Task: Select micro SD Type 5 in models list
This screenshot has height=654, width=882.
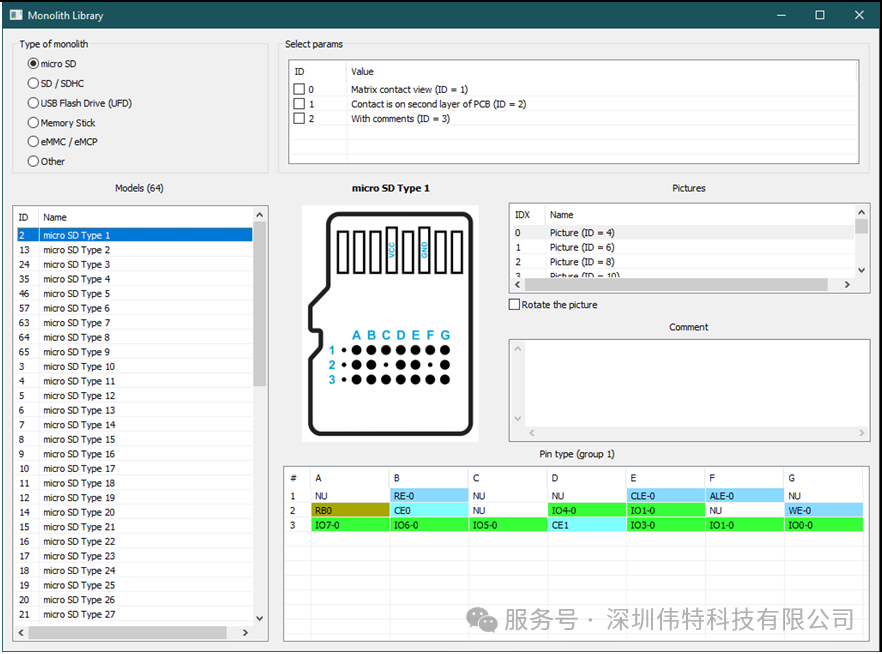Action: pos(77,294)
